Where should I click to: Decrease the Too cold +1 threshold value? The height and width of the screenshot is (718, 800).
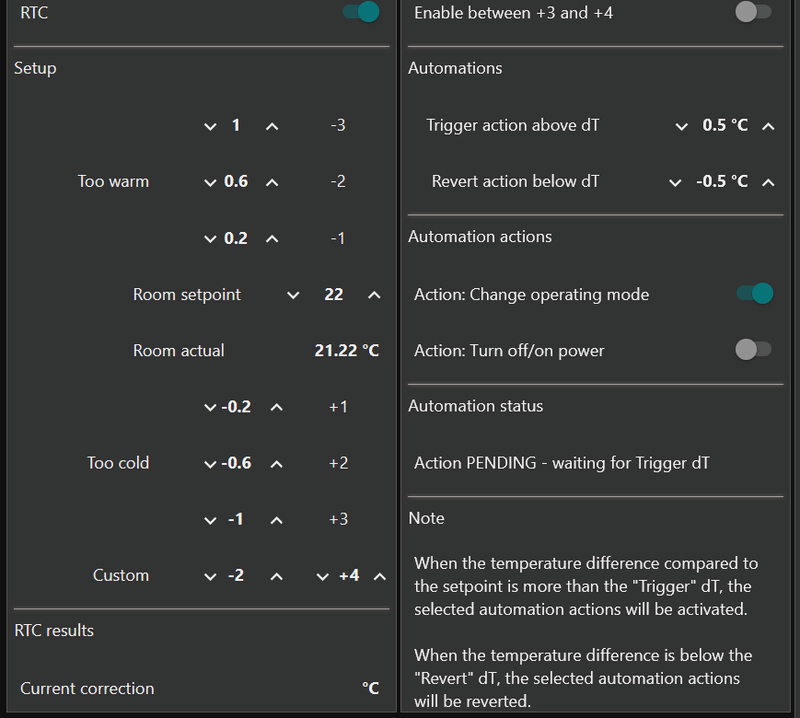[210, 407]
